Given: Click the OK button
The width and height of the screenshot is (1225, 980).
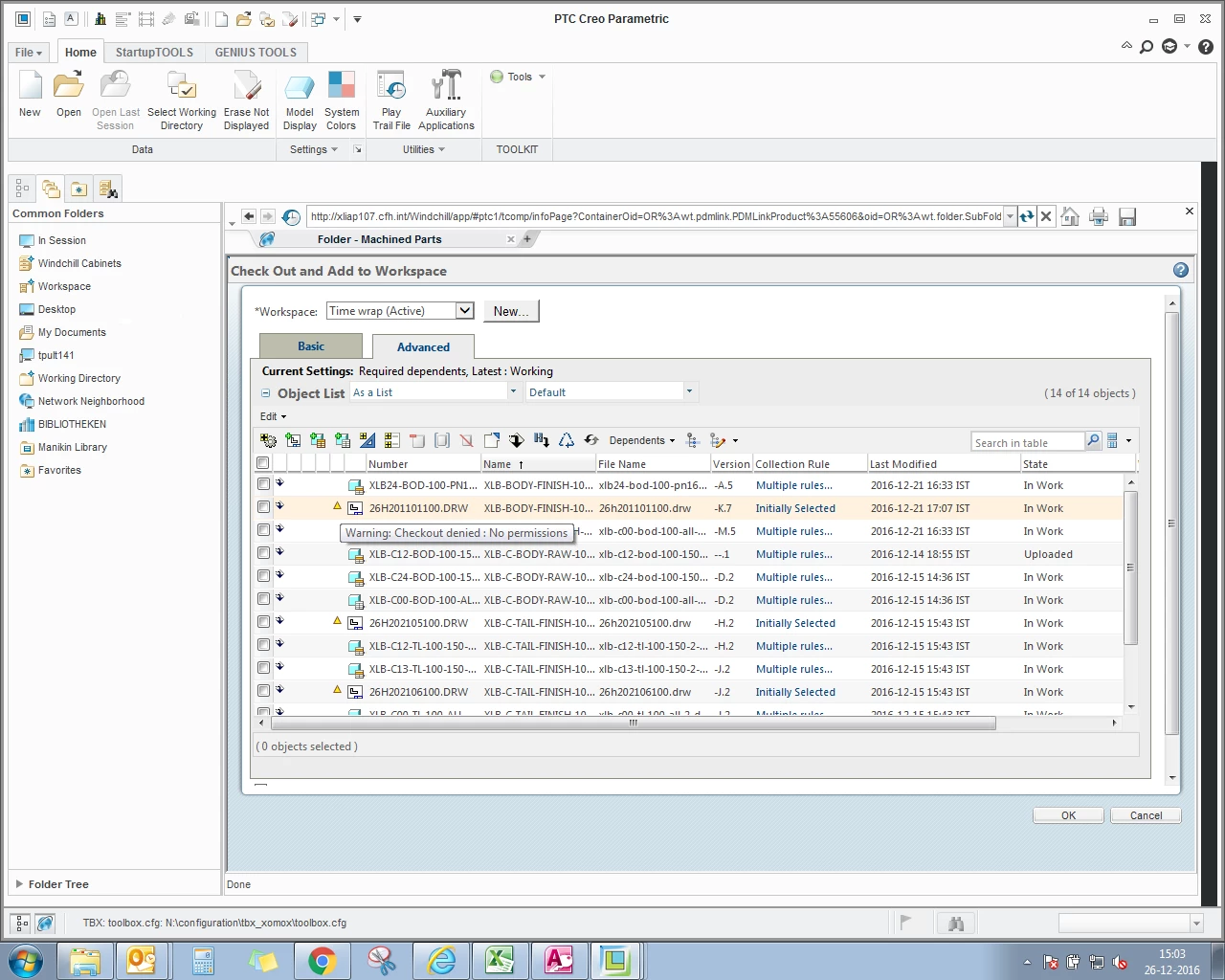Looking at the screenshot, I should [1068, 815].
